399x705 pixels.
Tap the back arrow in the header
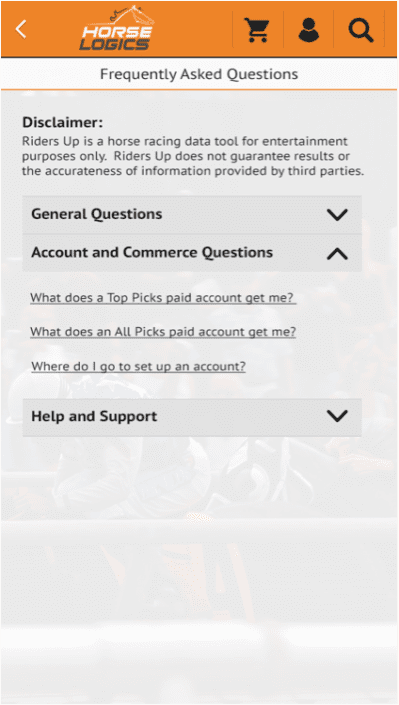tap(21, 29)
